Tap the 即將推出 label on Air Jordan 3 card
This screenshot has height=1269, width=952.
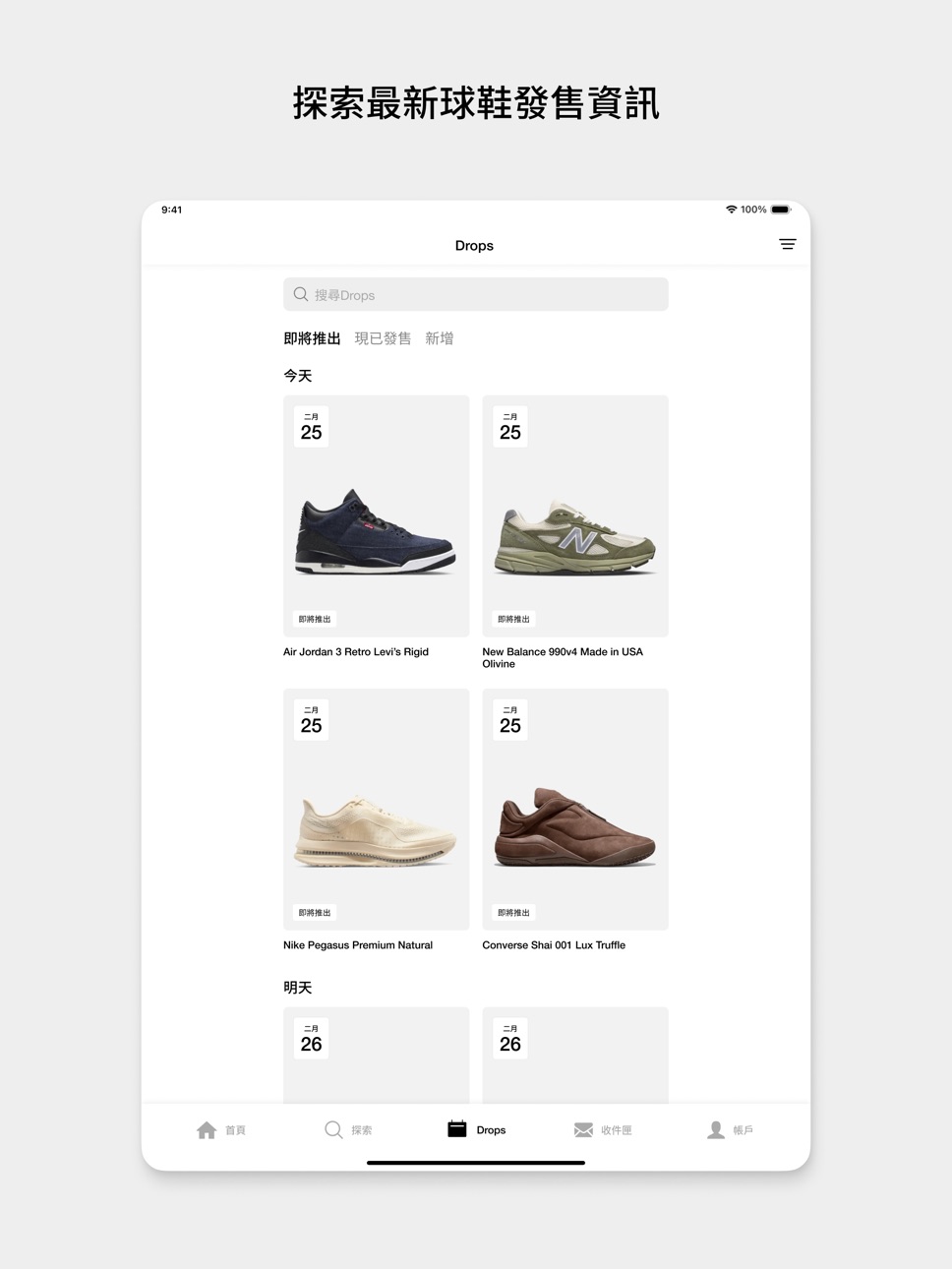pyautogui.click(x=315, y=619)
